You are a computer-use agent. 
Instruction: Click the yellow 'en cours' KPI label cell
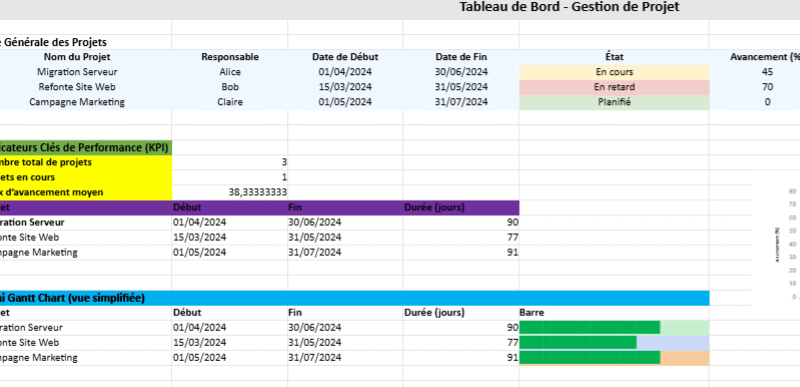(x=86, y=177)
